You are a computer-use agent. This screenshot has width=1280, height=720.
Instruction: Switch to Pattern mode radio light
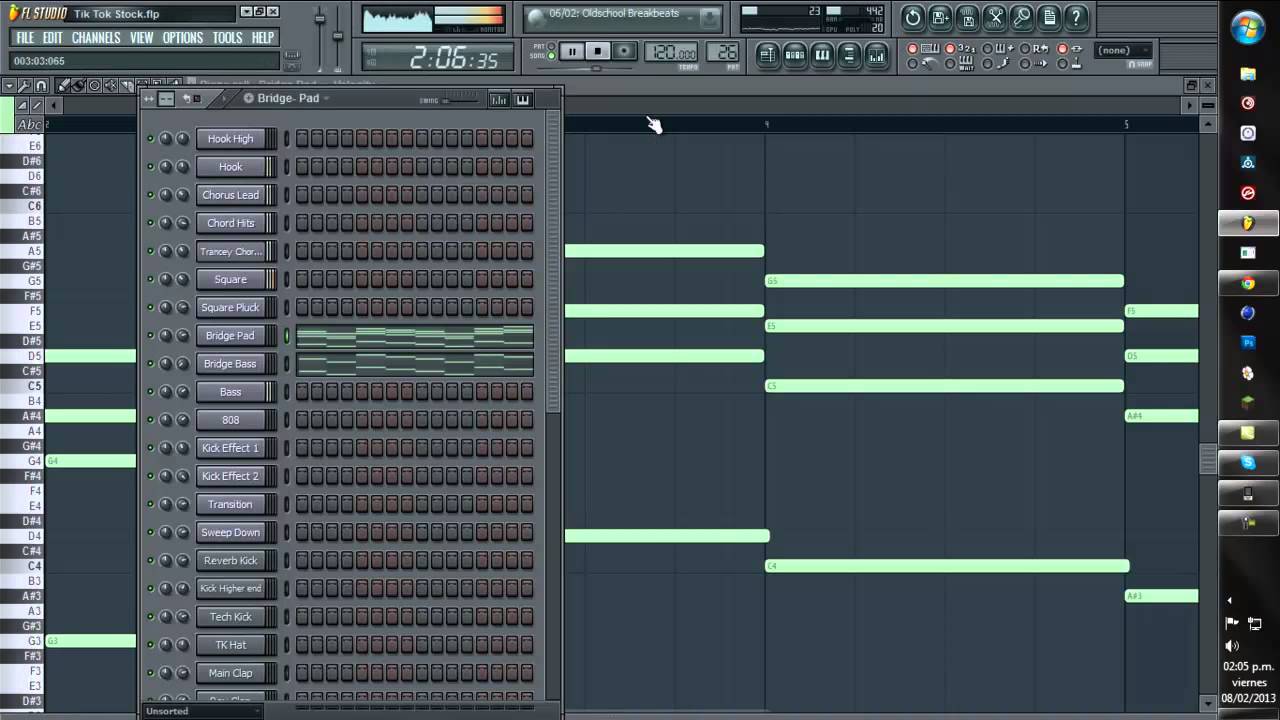[x=552, y=46]
